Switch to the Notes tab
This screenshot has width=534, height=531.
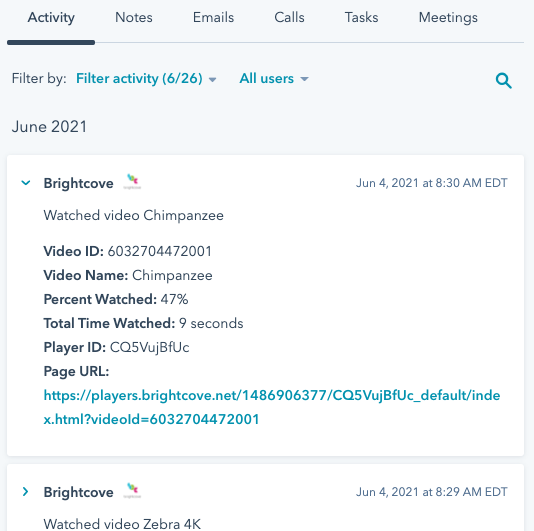(134, 17)
